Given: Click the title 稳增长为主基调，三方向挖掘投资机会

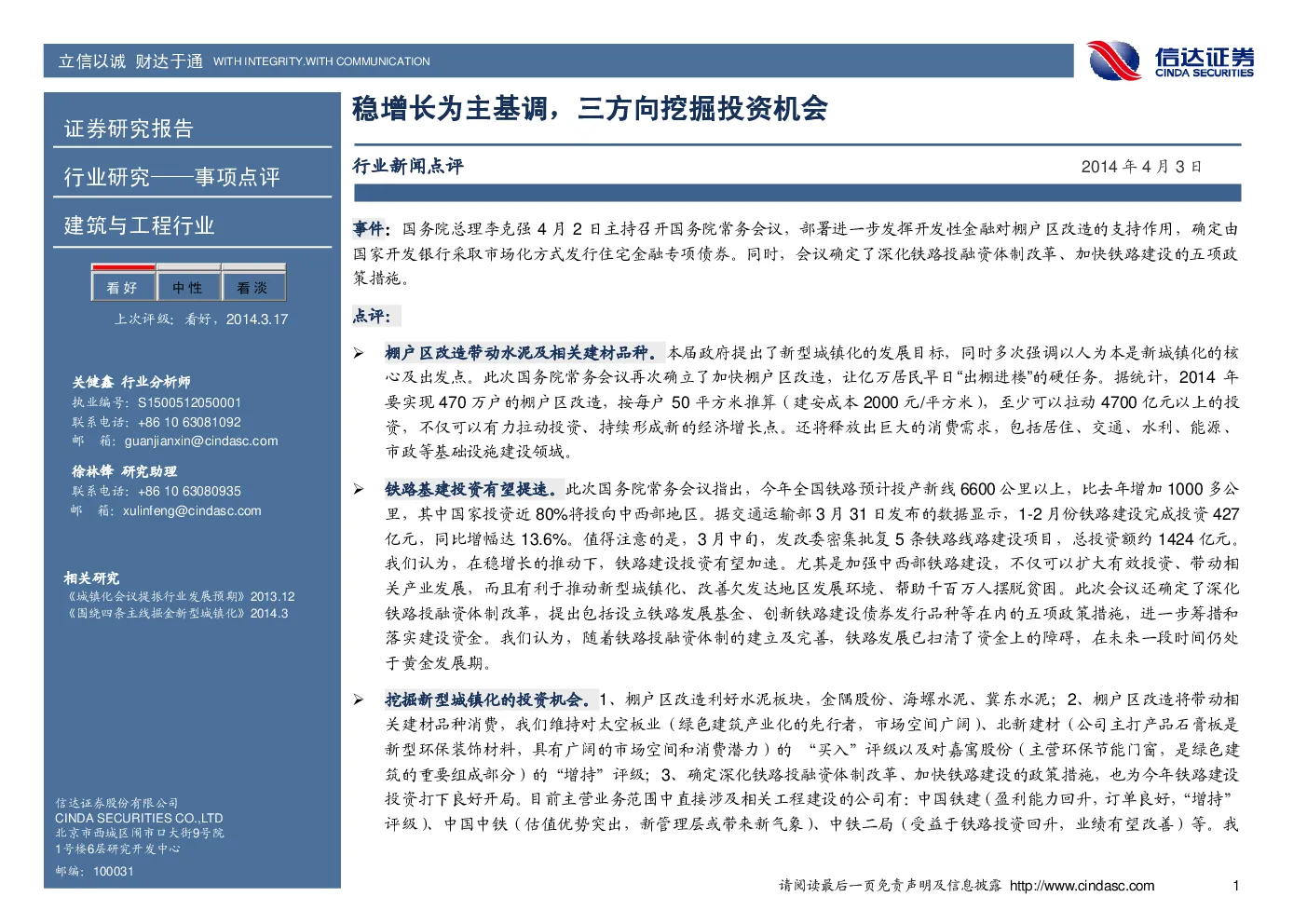Looking at the screenshot, I should pyautogui.click(x=590, y=109).
